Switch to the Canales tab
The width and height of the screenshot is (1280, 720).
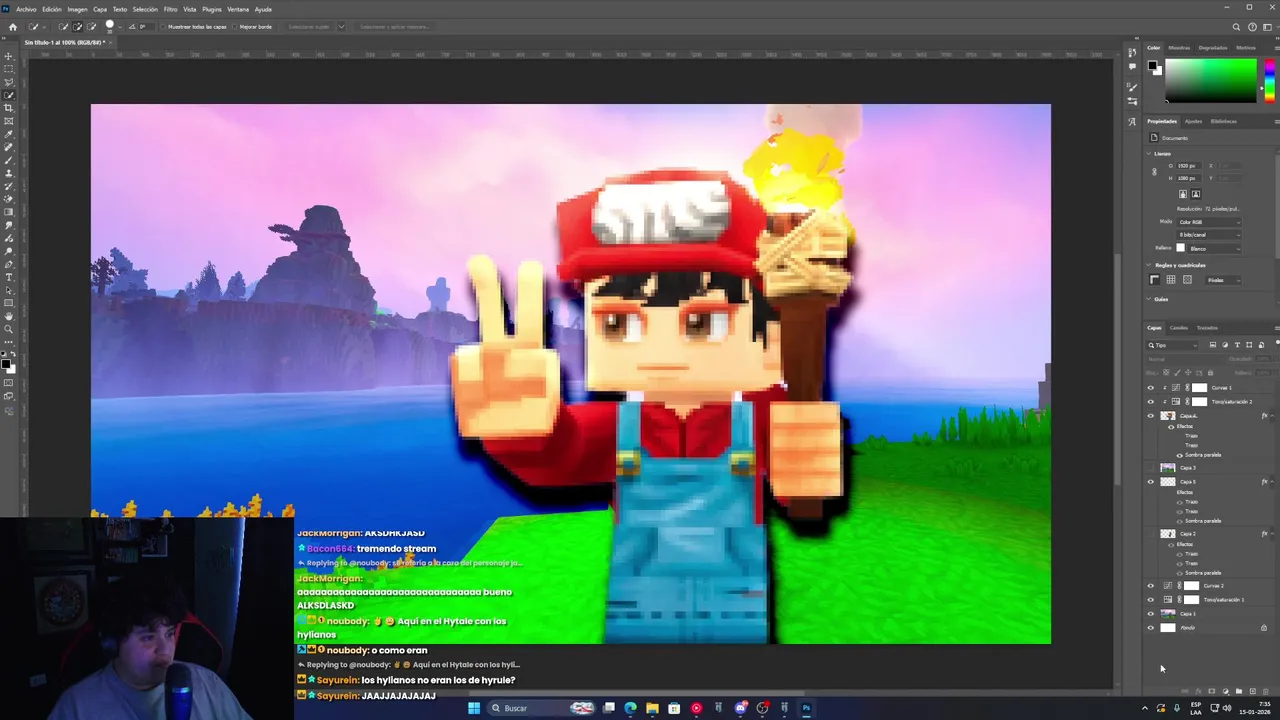point(1179,328)
